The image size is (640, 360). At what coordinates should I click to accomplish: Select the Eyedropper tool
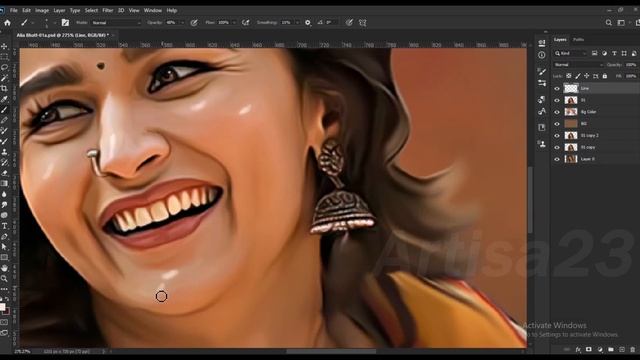click(x=4, y=99)
